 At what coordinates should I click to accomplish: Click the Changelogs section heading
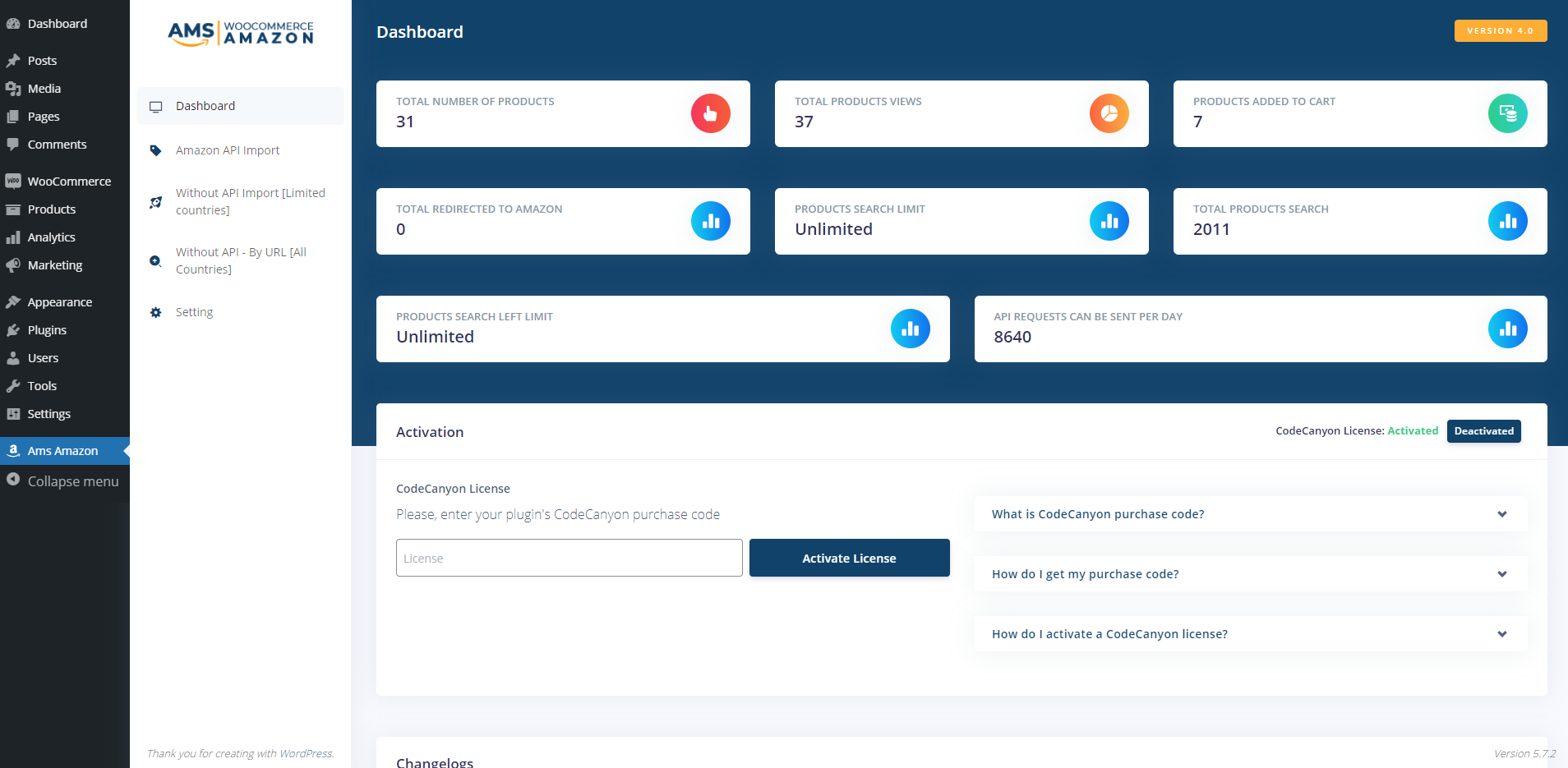pyautogui.click(x=435, y=762)
